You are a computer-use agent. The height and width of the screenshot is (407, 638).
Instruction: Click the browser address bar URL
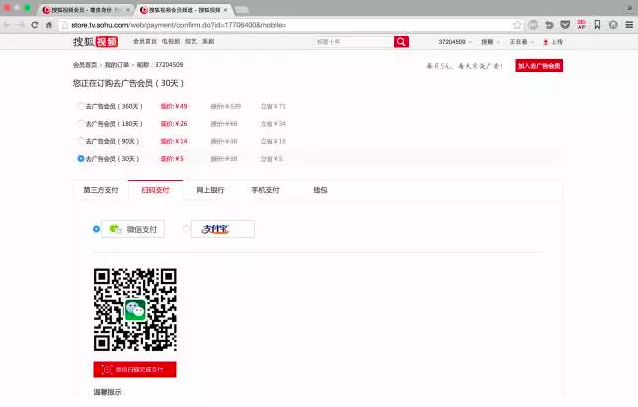(x=179, y=25)
